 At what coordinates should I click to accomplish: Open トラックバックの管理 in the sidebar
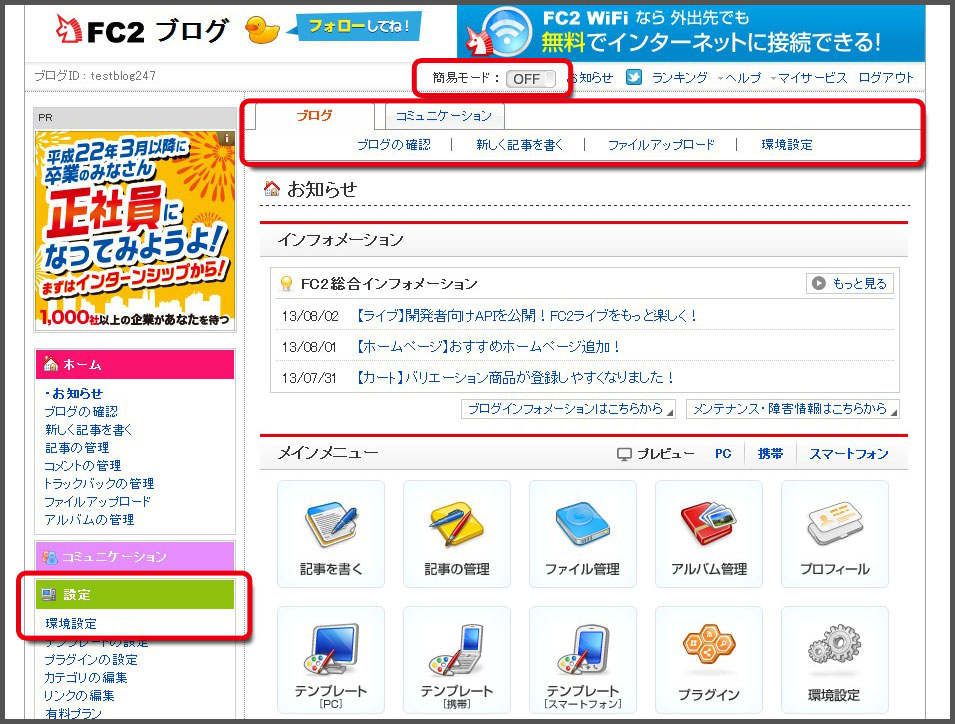coord(99,483)
